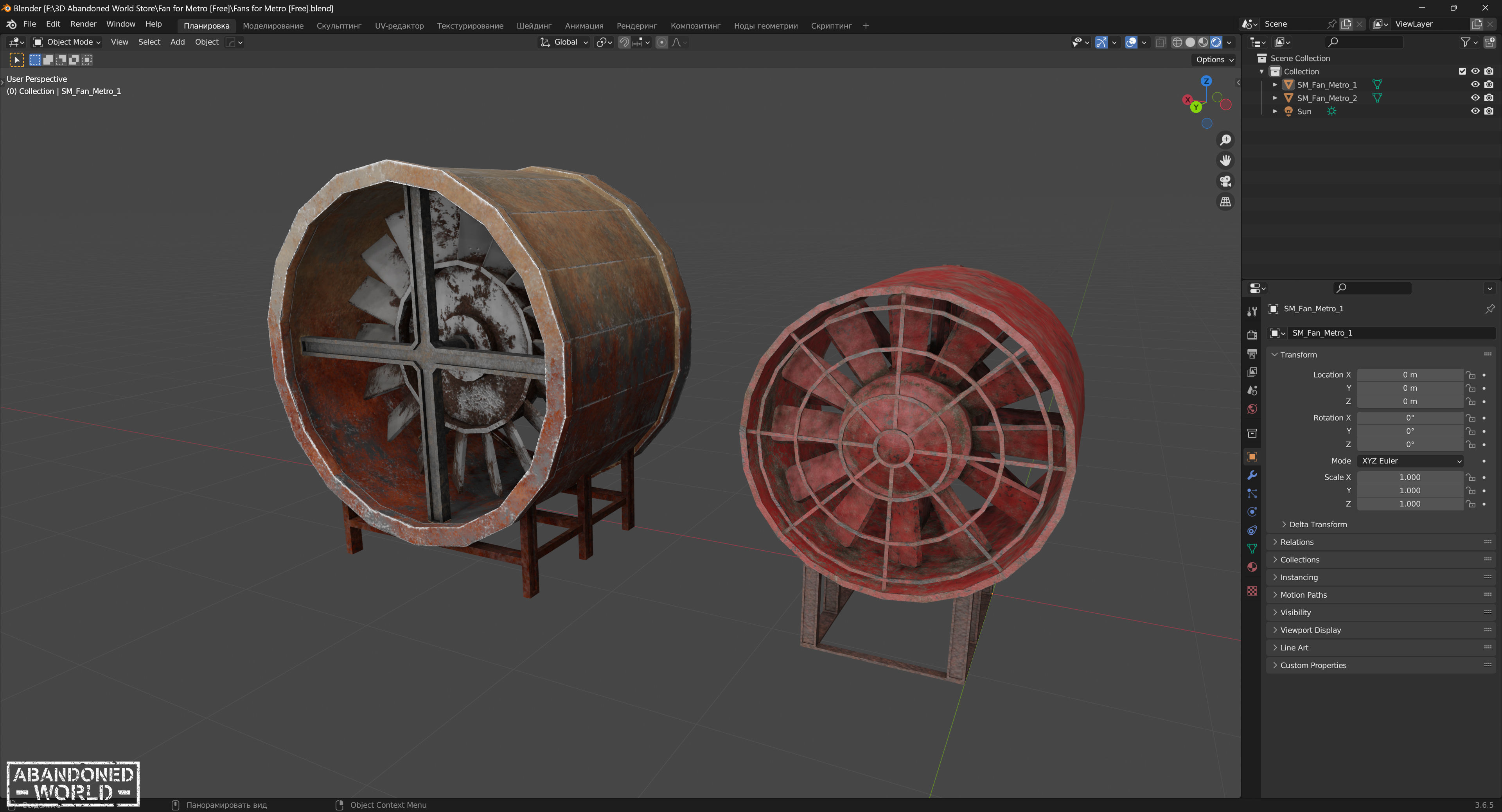Click the new collection icon in outliner
The image size is (1502, 812).
pyautogui.click(x=1490, y=42)
